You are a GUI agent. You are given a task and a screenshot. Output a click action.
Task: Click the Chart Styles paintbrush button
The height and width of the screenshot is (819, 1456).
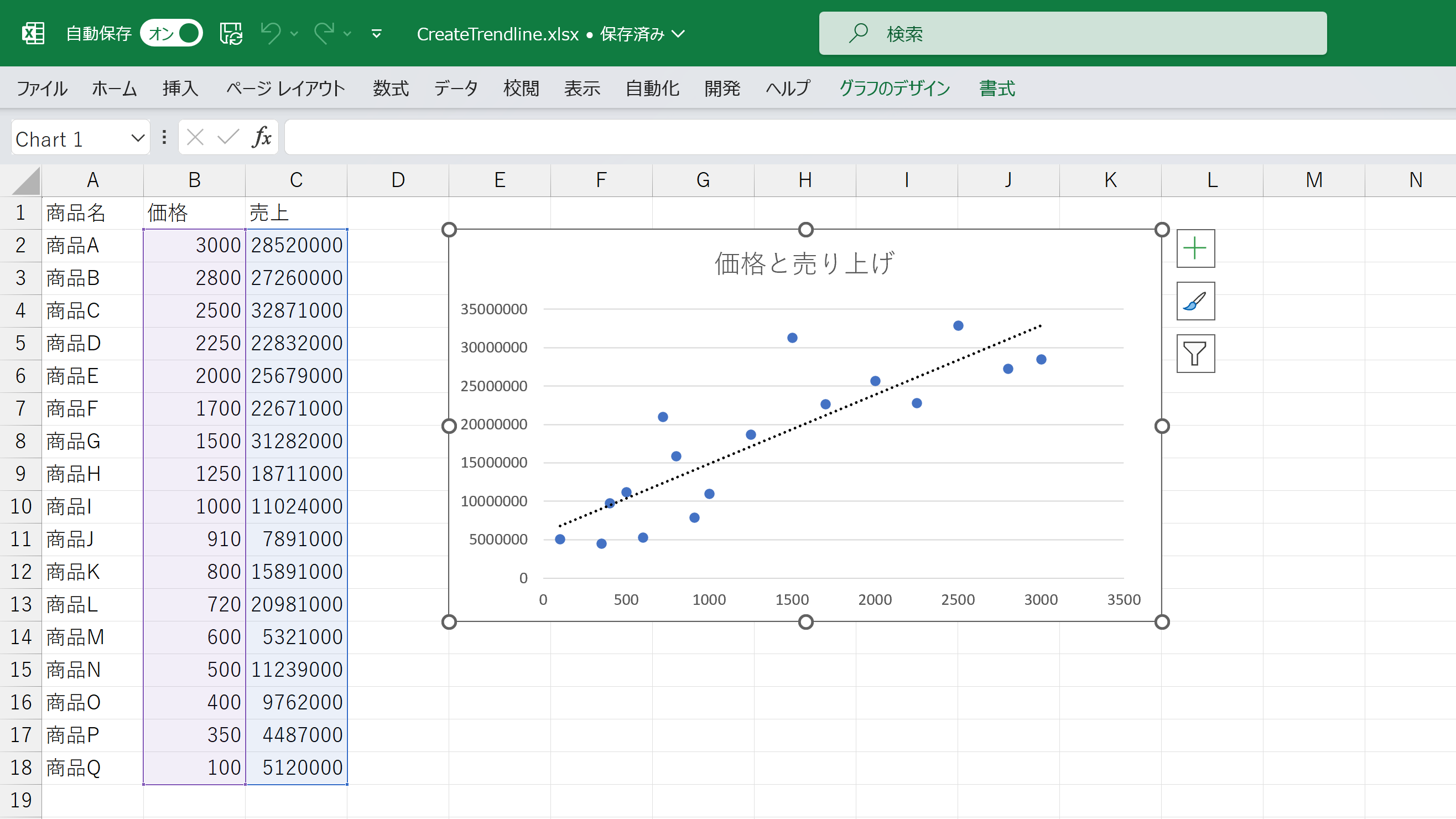(x=1195, y=301)
